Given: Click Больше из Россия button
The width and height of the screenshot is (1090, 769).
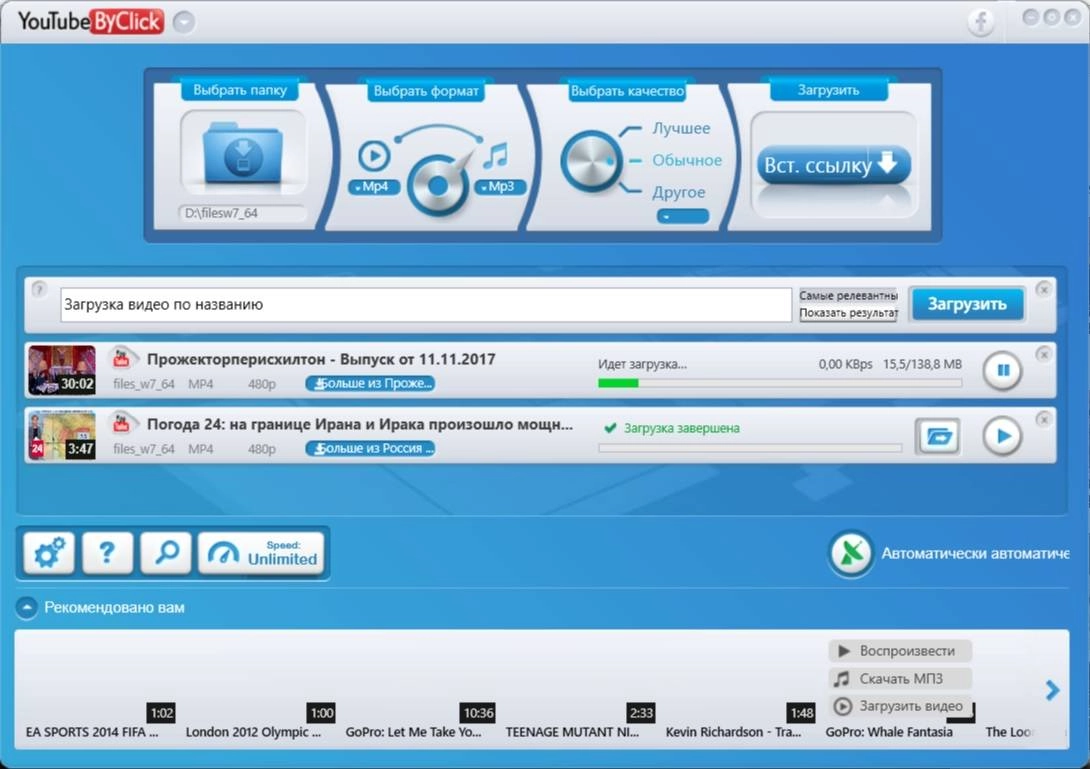Looking at the screenshot, I should click(370, 448).
